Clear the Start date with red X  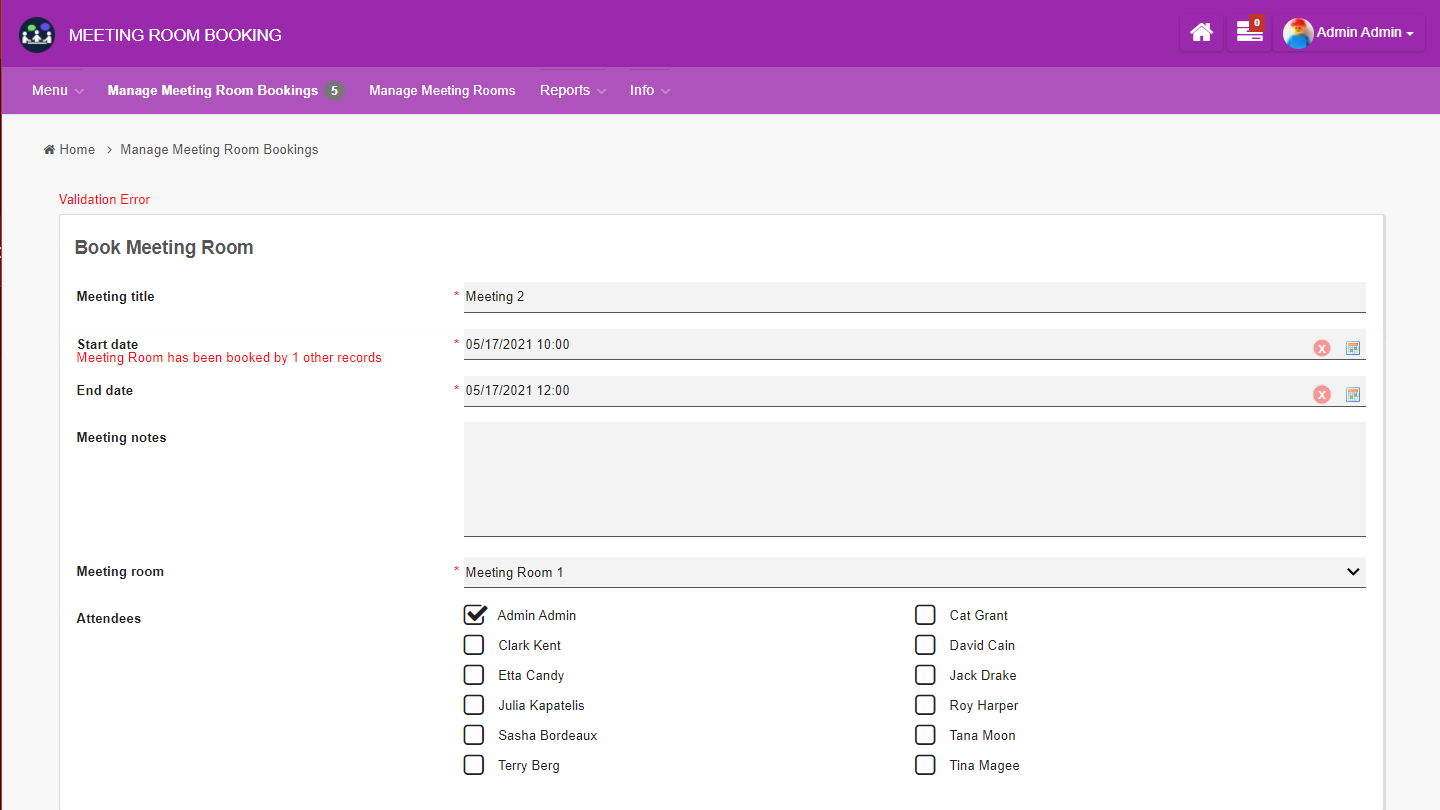point(1322,348)
